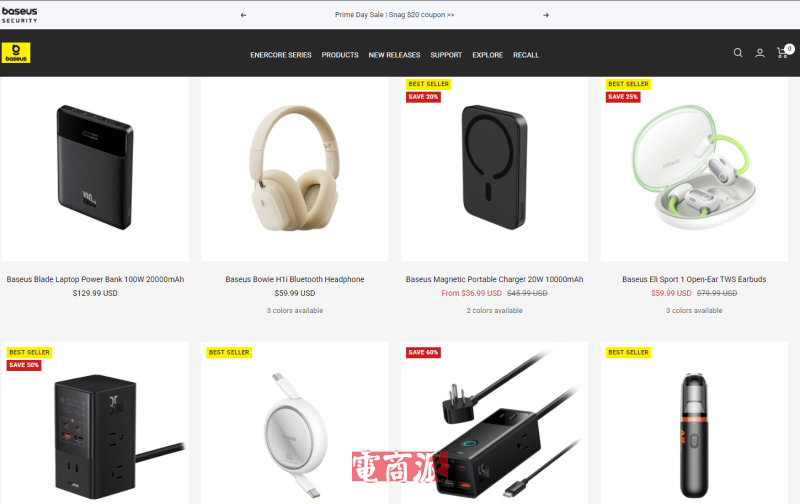Viewport: 800px width, 504px height.
Task: Open Baseus Bowie H1i Bluetooth Headphone link
Action: click(295, 279)
